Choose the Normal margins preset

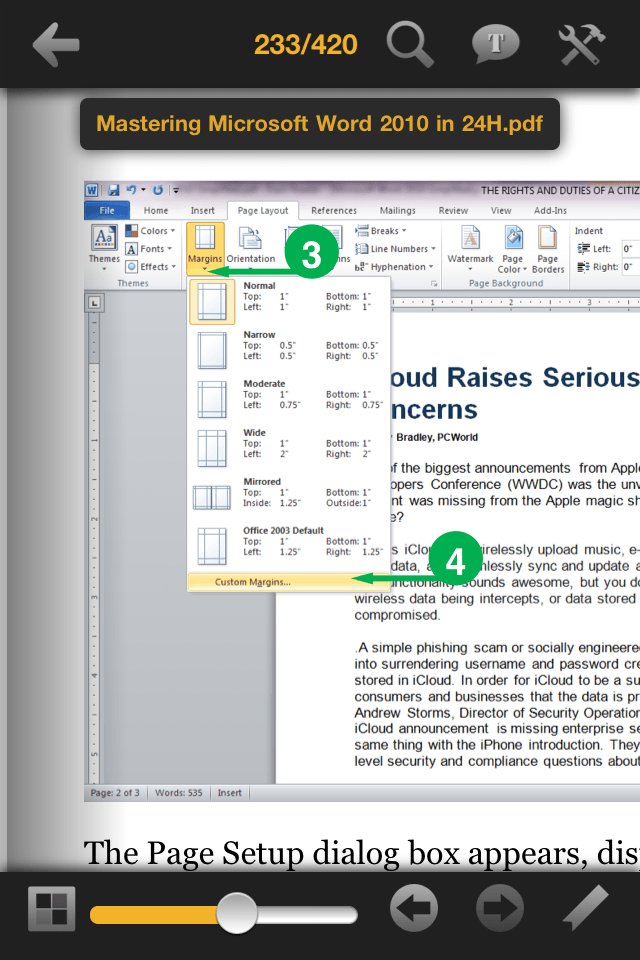(x=288, y=301)
